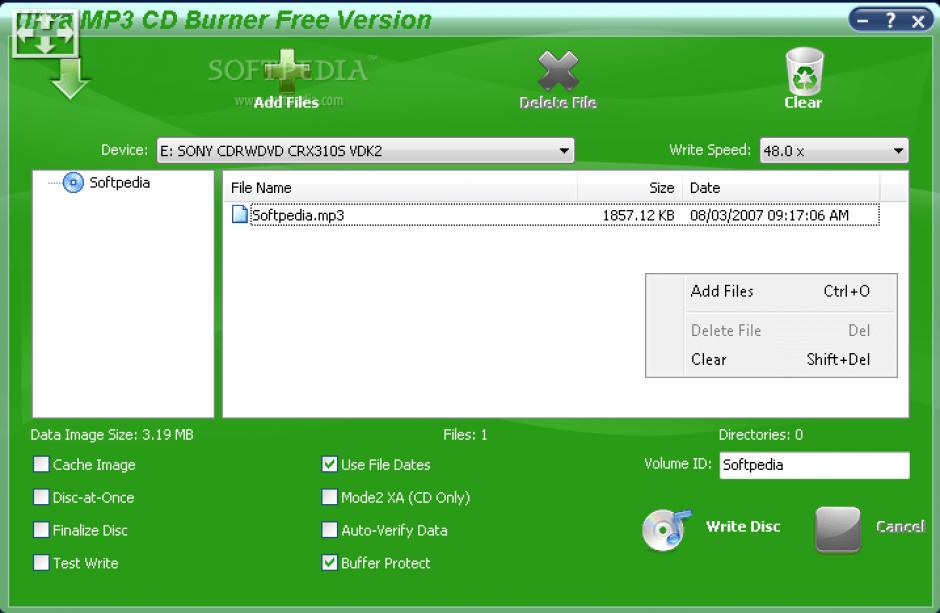Enable the Finalize Disc checkbox
The height and width of the screenshot is (613, 940).
click(x=41, y=530)
